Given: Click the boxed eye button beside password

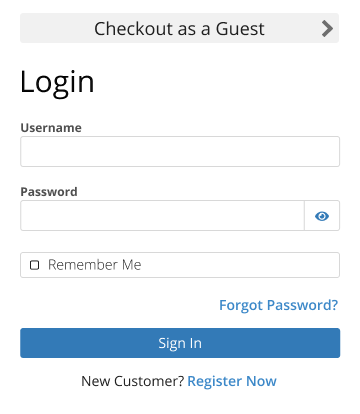Looking at the screenshot, I should (322, 215).
